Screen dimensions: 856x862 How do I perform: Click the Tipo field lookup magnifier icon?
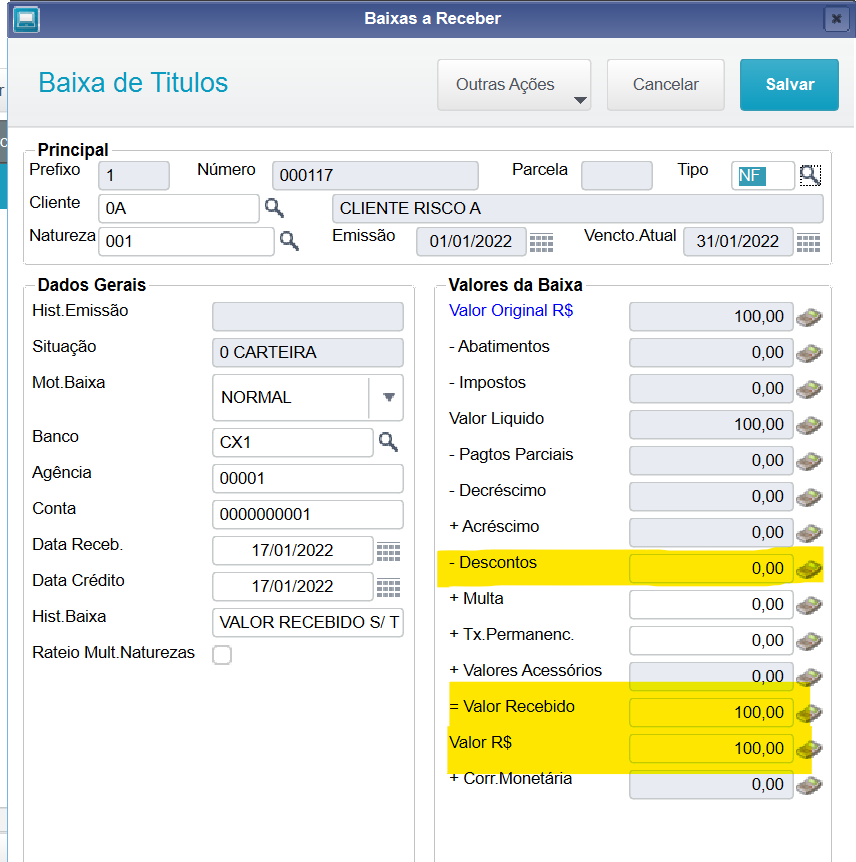point(810,176)
